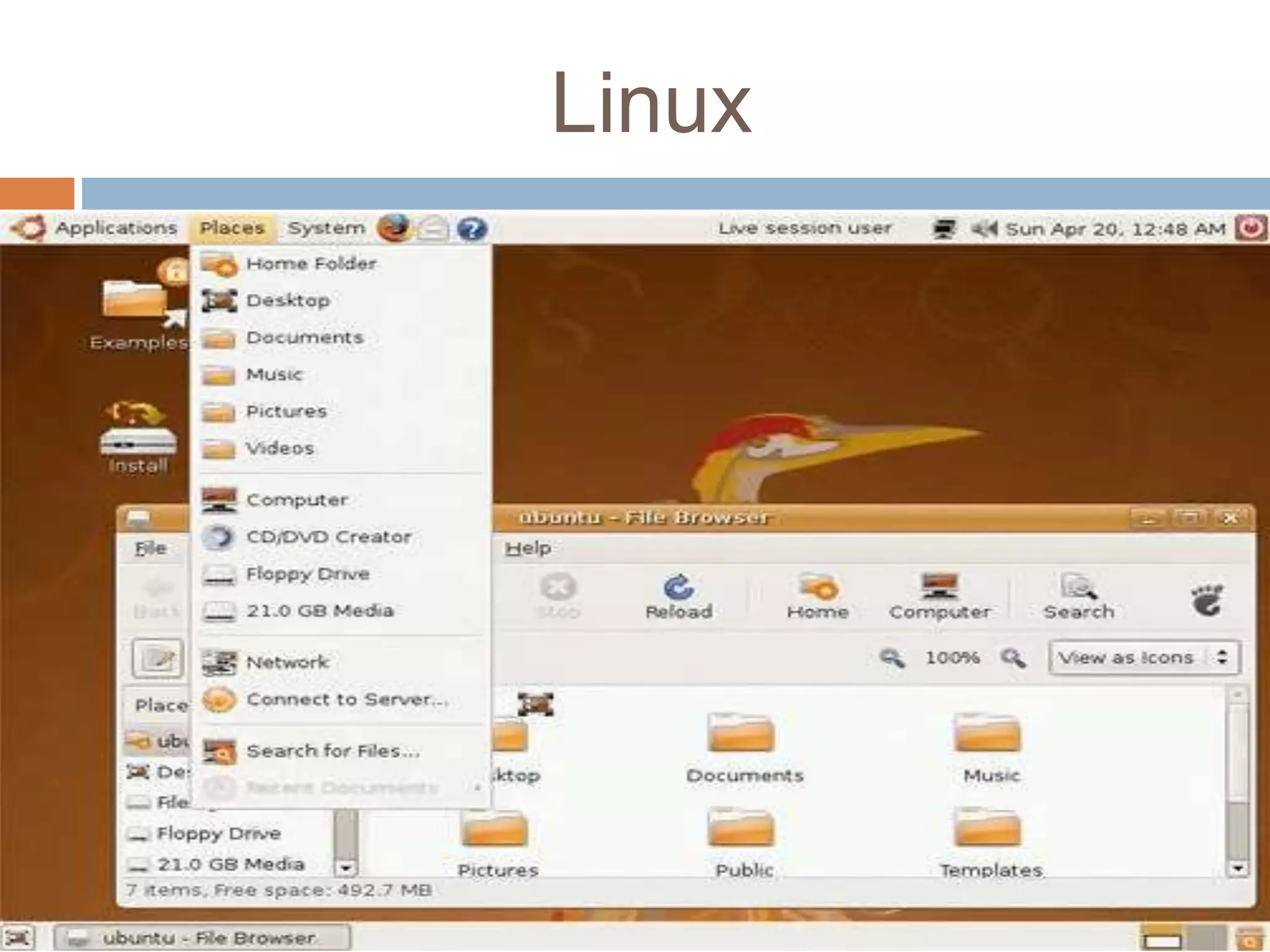Click Computer in the File Browser toolbar
The height and width of the screenshot is (952, 1270).
[939, 596]
